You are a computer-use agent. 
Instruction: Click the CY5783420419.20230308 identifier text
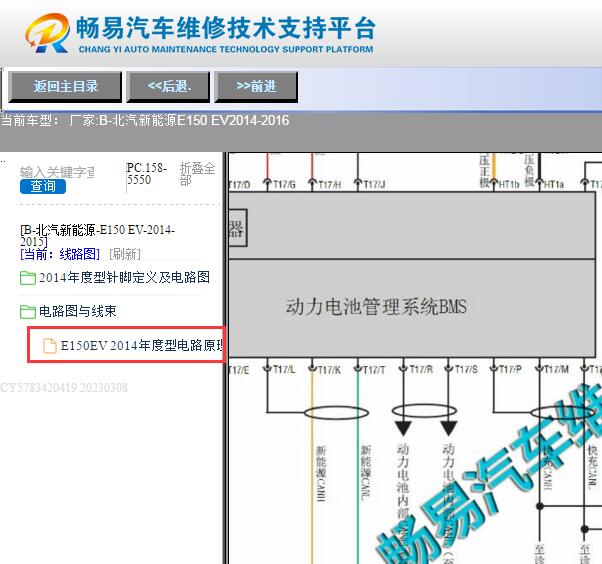pos(64,388)
